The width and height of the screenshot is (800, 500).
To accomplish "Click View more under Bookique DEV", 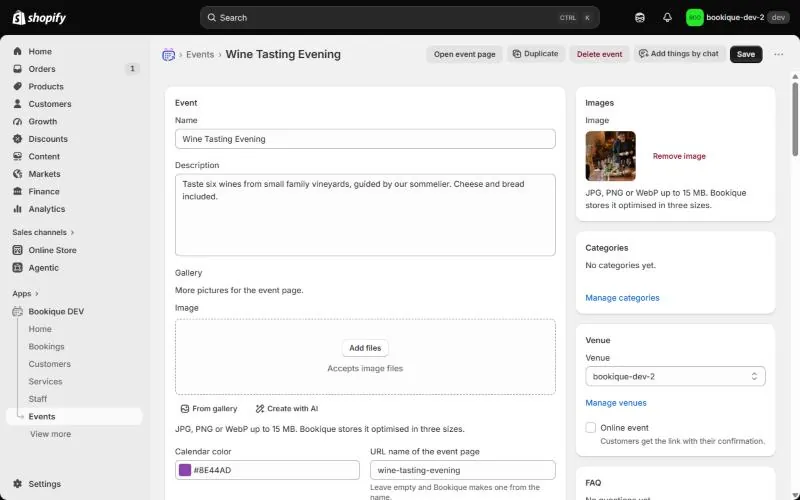I will (51, 434).
